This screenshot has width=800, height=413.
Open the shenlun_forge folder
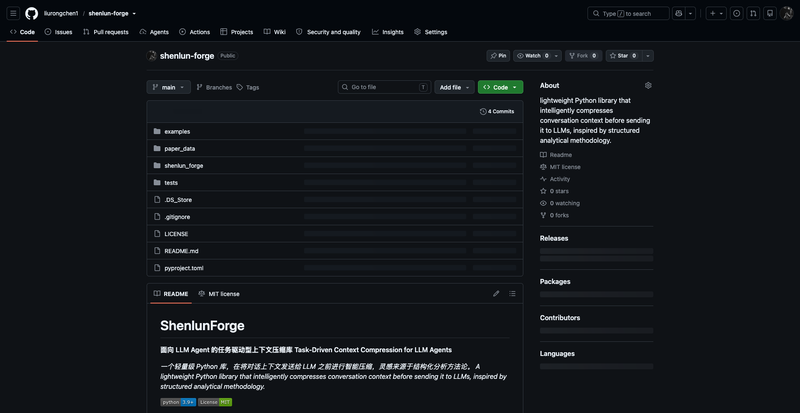point(184,165)
